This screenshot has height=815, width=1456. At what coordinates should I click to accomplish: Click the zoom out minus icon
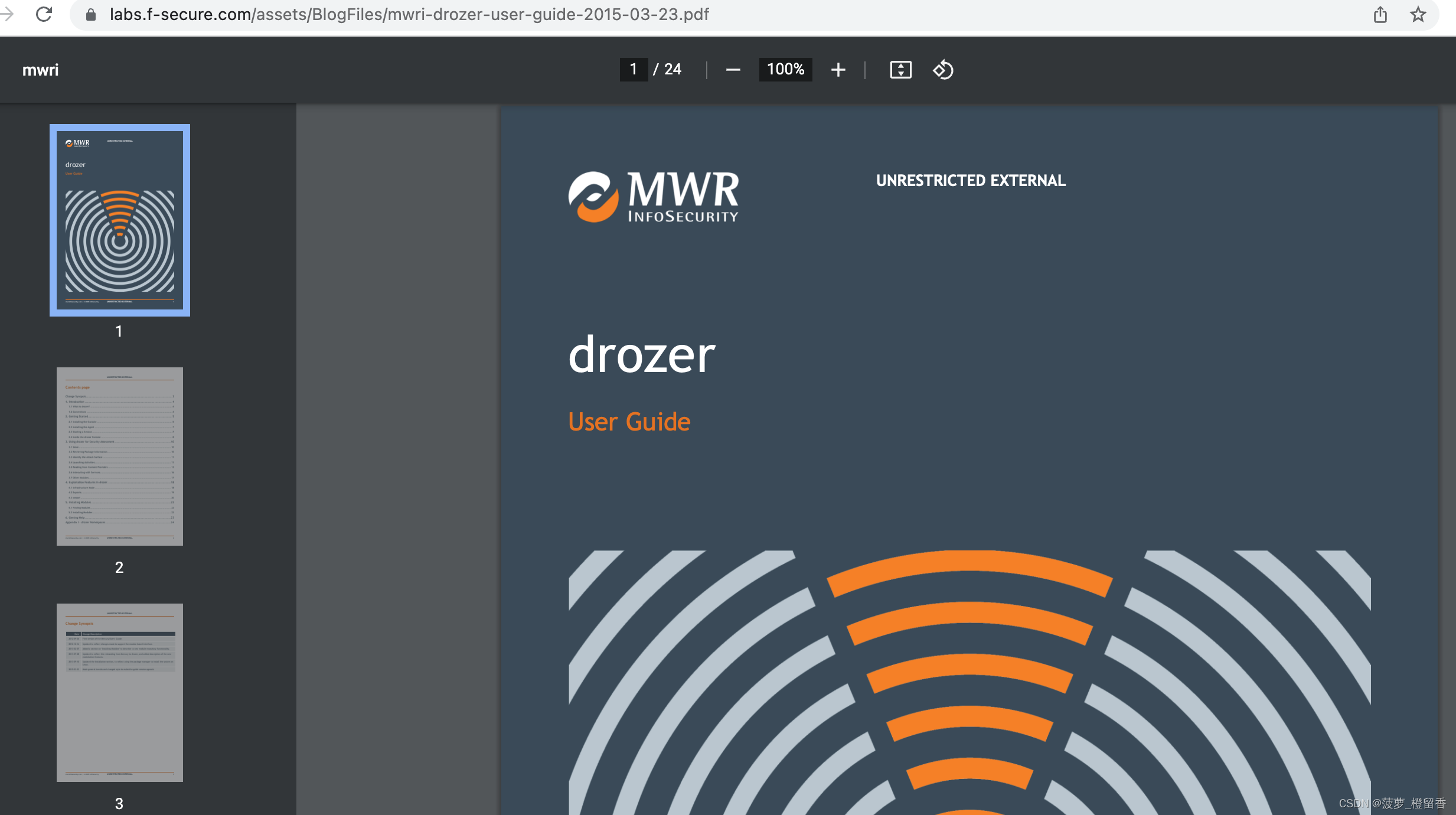[x=733, y=70]
